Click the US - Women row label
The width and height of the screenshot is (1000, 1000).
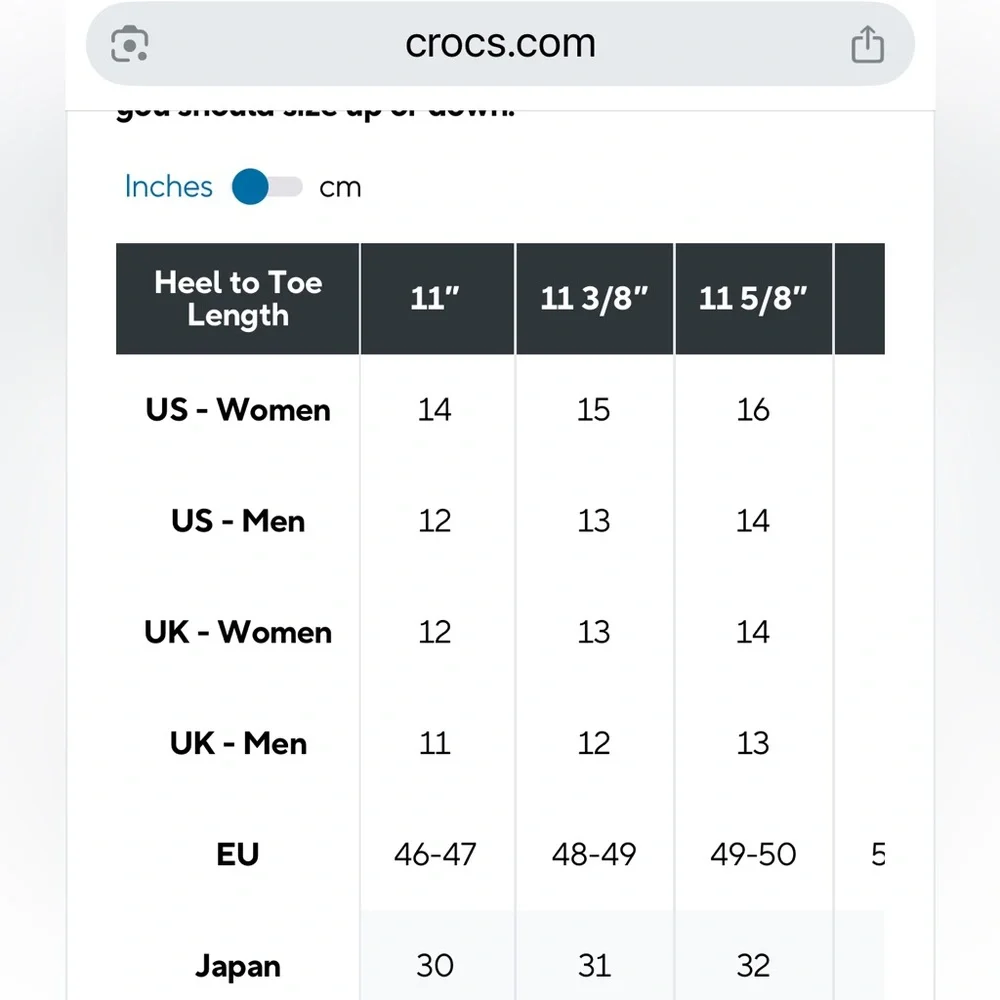238,410
